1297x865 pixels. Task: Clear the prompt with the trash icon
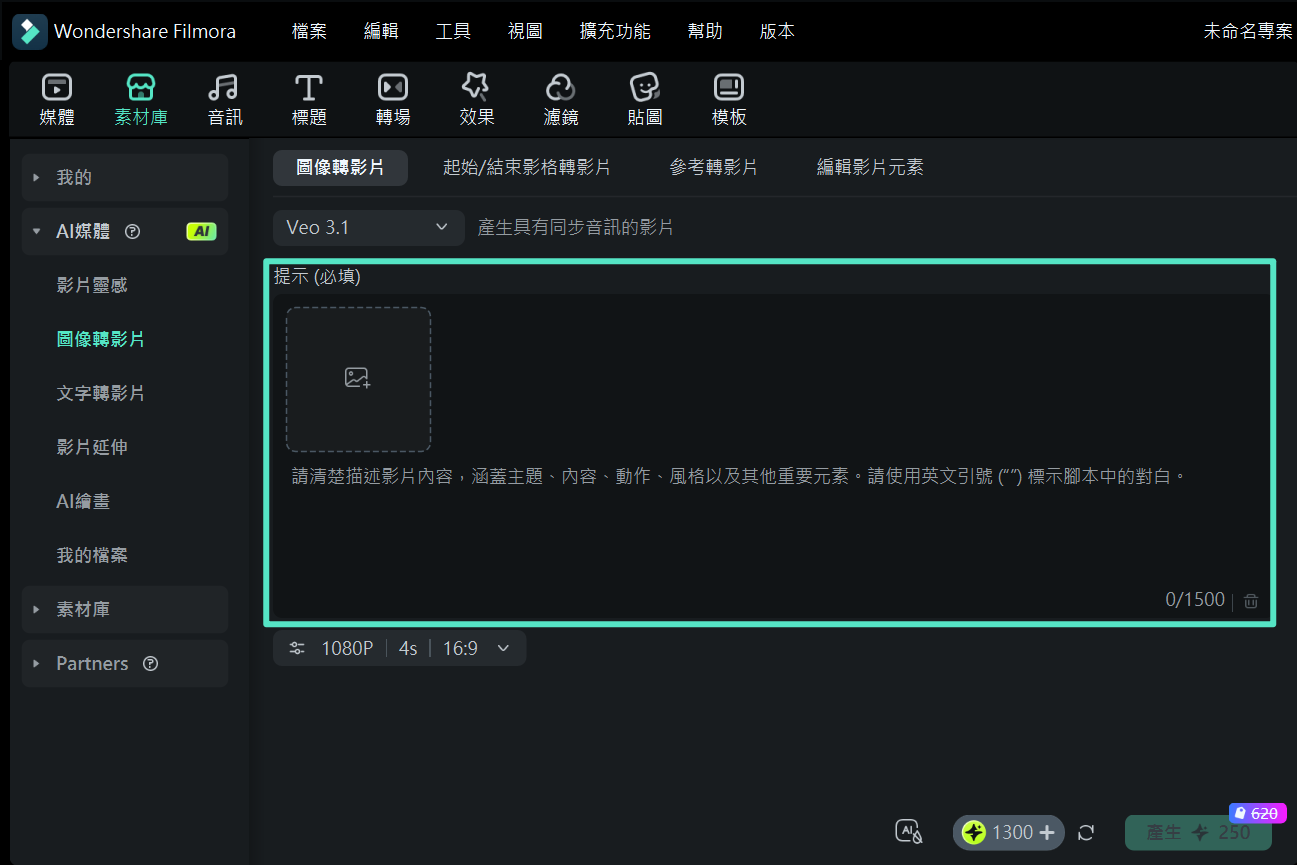1250,600
